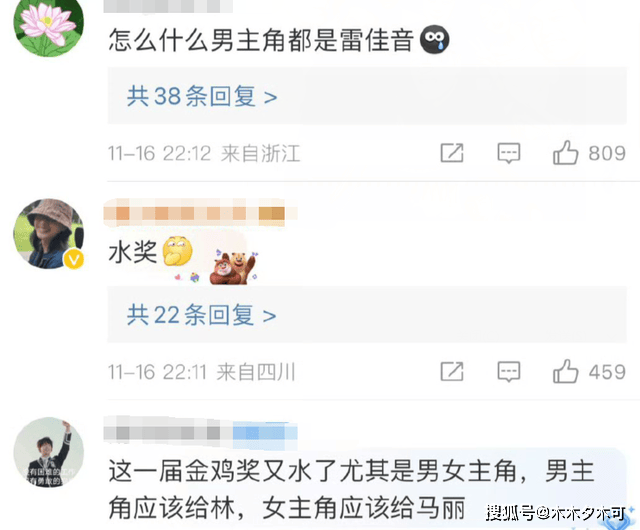Tap the bear sticker in 水奖 comment

(x=233, y=267)
